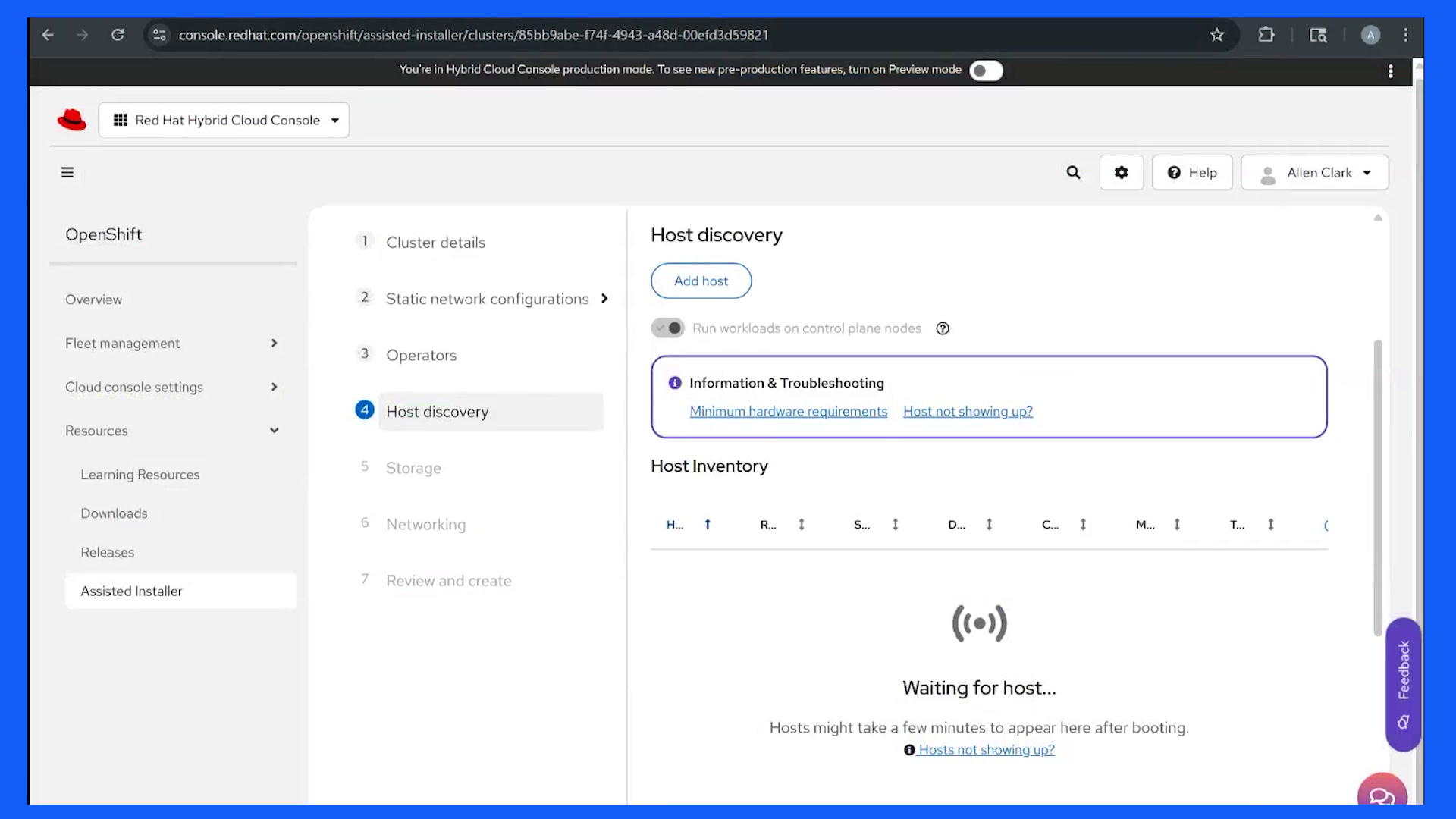This screenshot has height=819, width=1456.
Task: Open Downloads in the sidebar
Action: coord(114,513)
